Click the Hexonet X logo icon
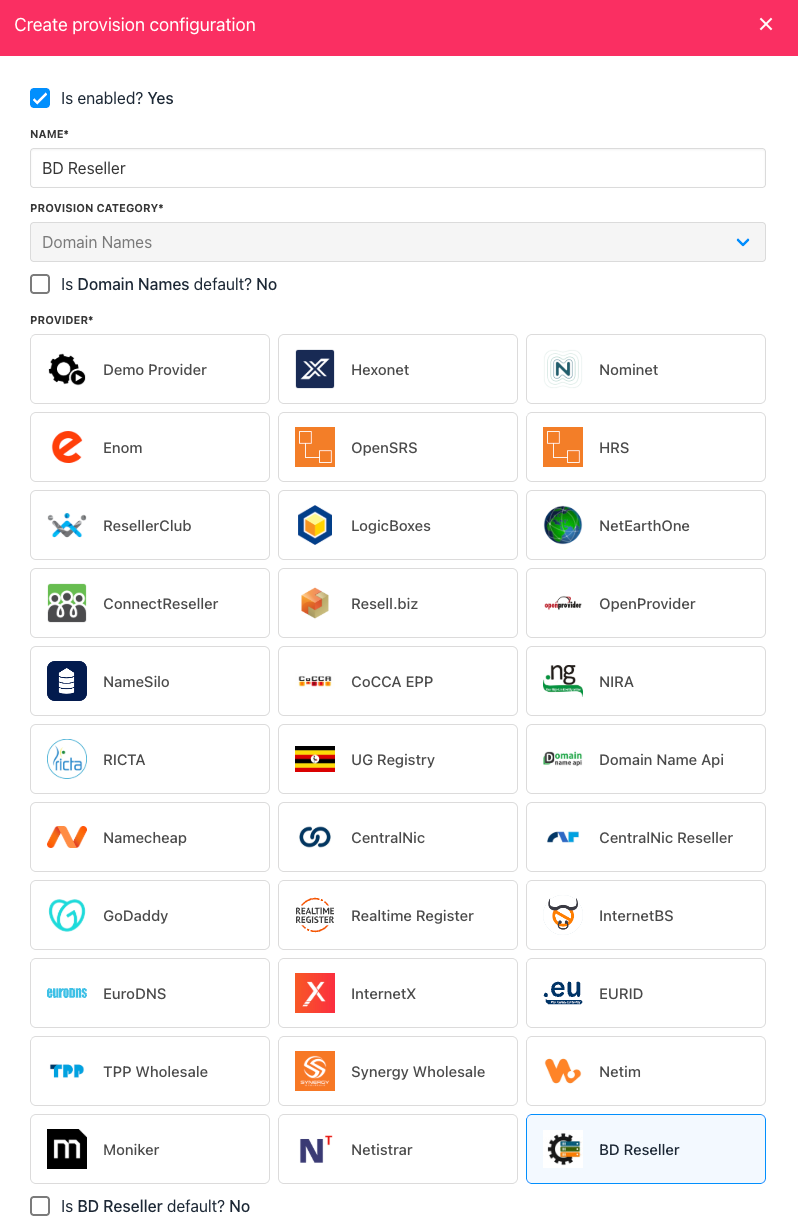The image size is (798, 1223). pyautogui.click(x=315, y=370)
